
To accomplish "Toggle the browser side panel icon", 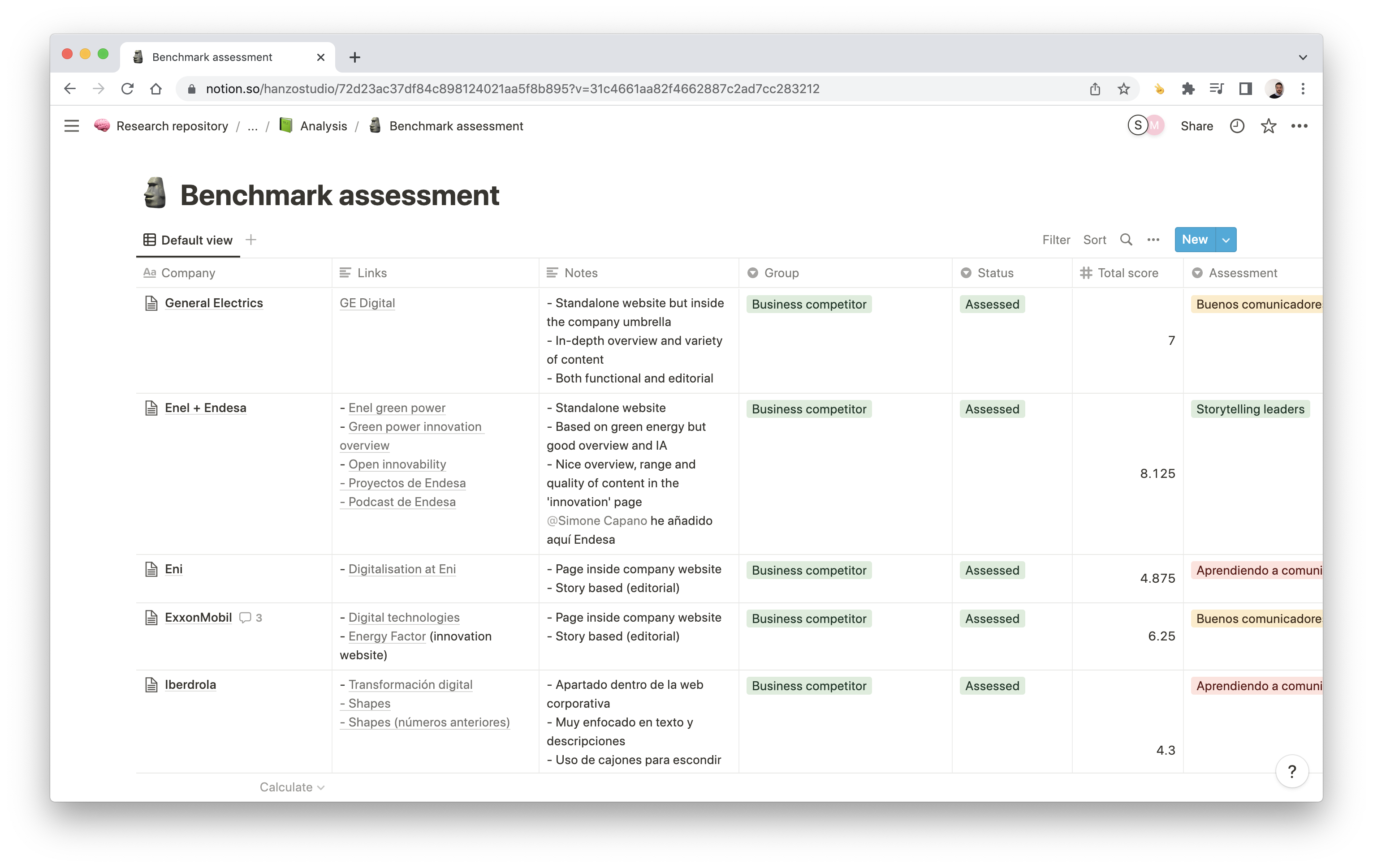I will pyautogui.click(x=1245, y=89).
